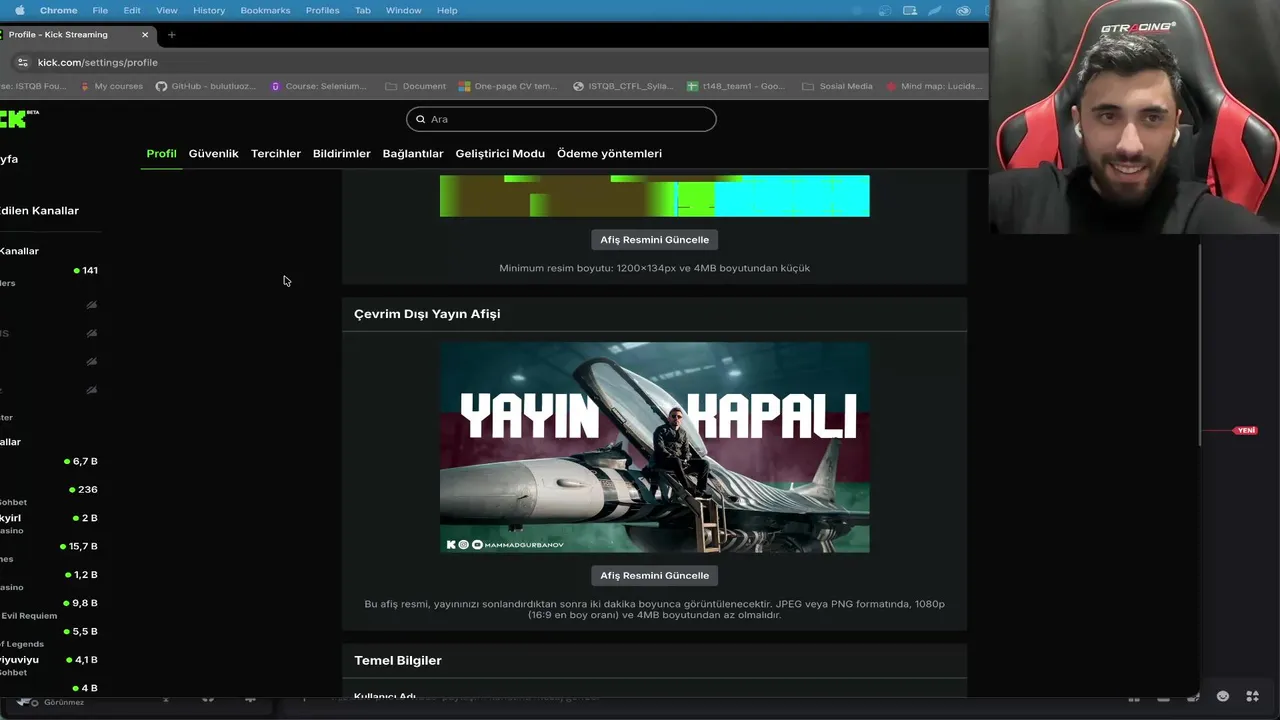Click the Çevrim Dışı Yayın Afişi heading
The width and height of the screenshot is (1280, 720).
(x=427, y=314)
